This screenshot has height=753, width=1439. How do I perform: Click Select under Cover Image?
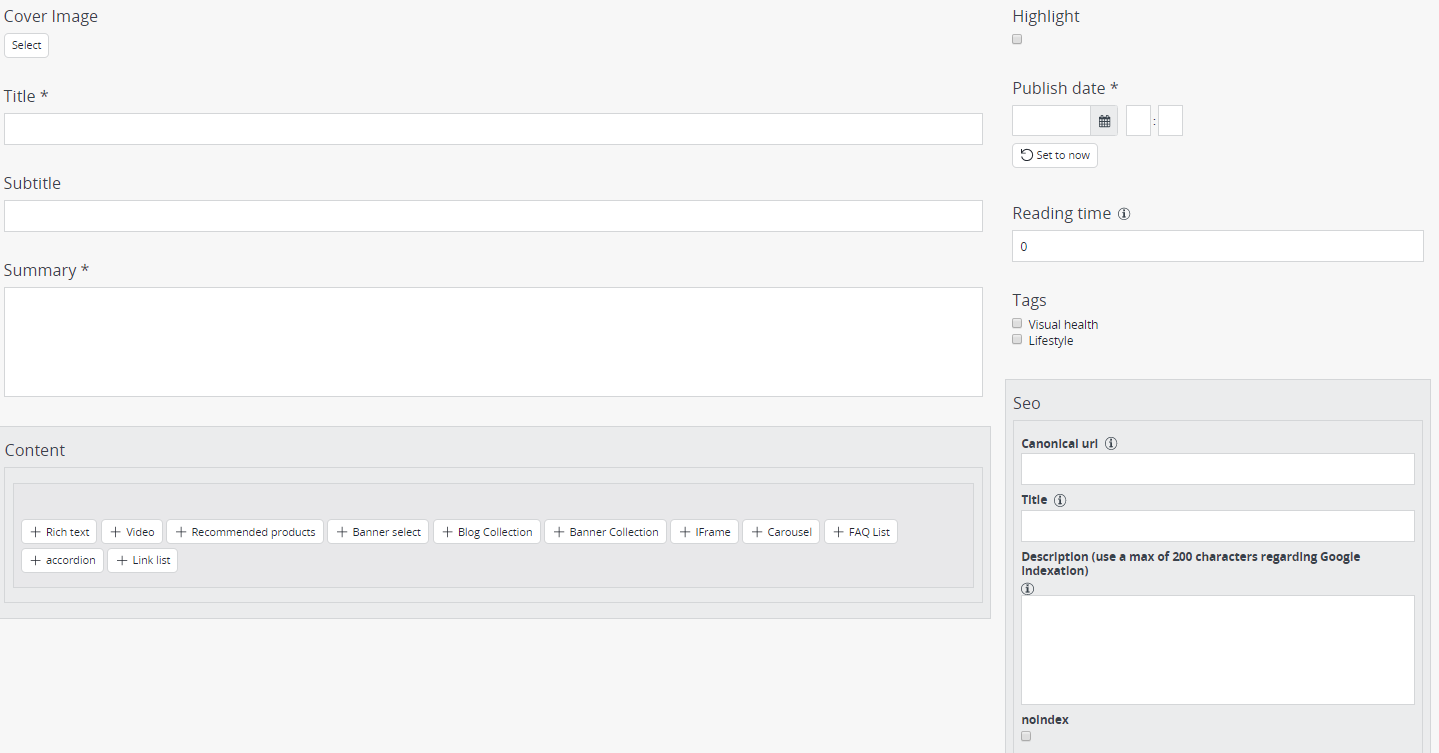click(26, 45)
